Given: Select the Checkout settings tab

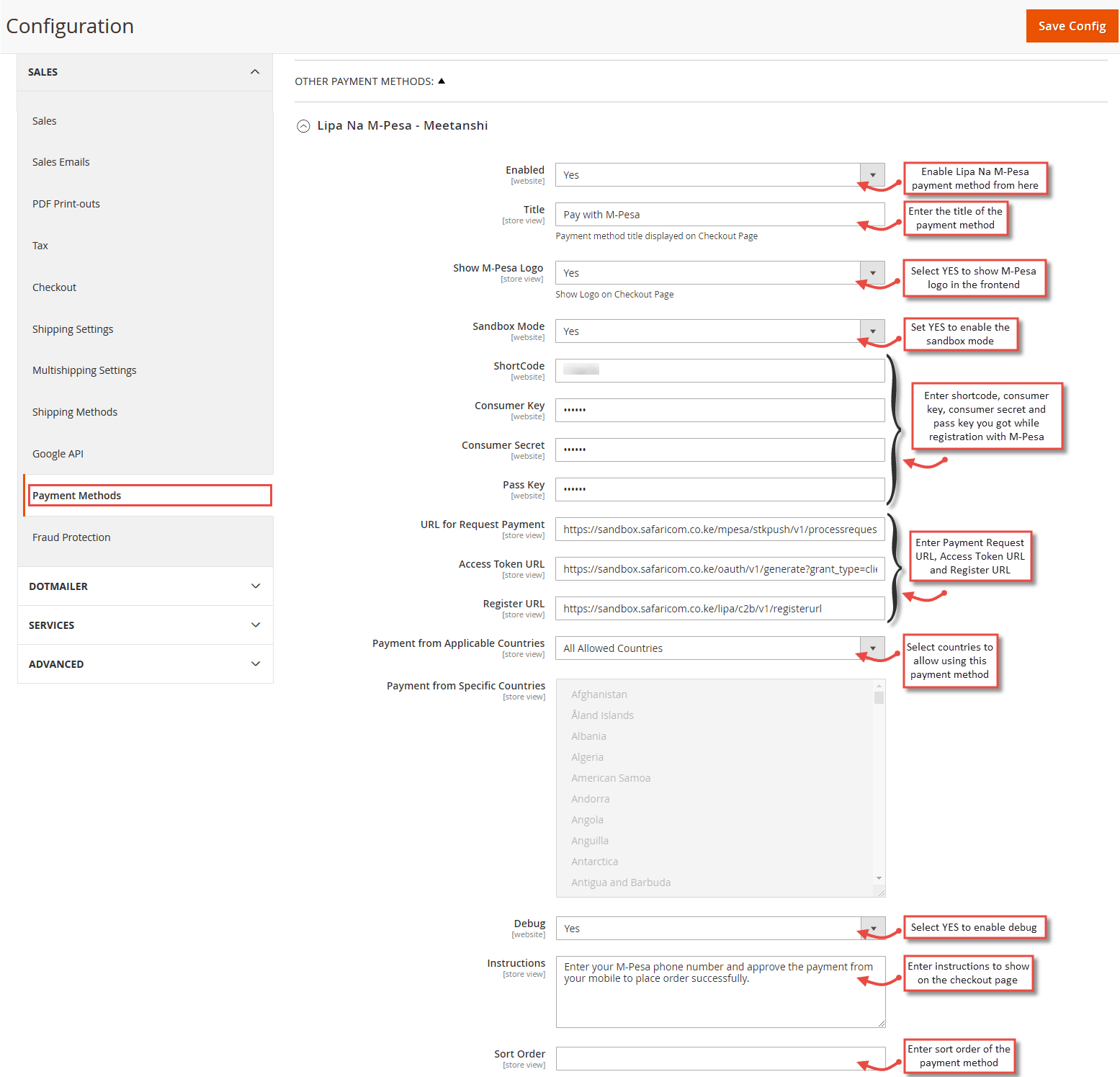Looking at the screenshot, I should (54, 287).
